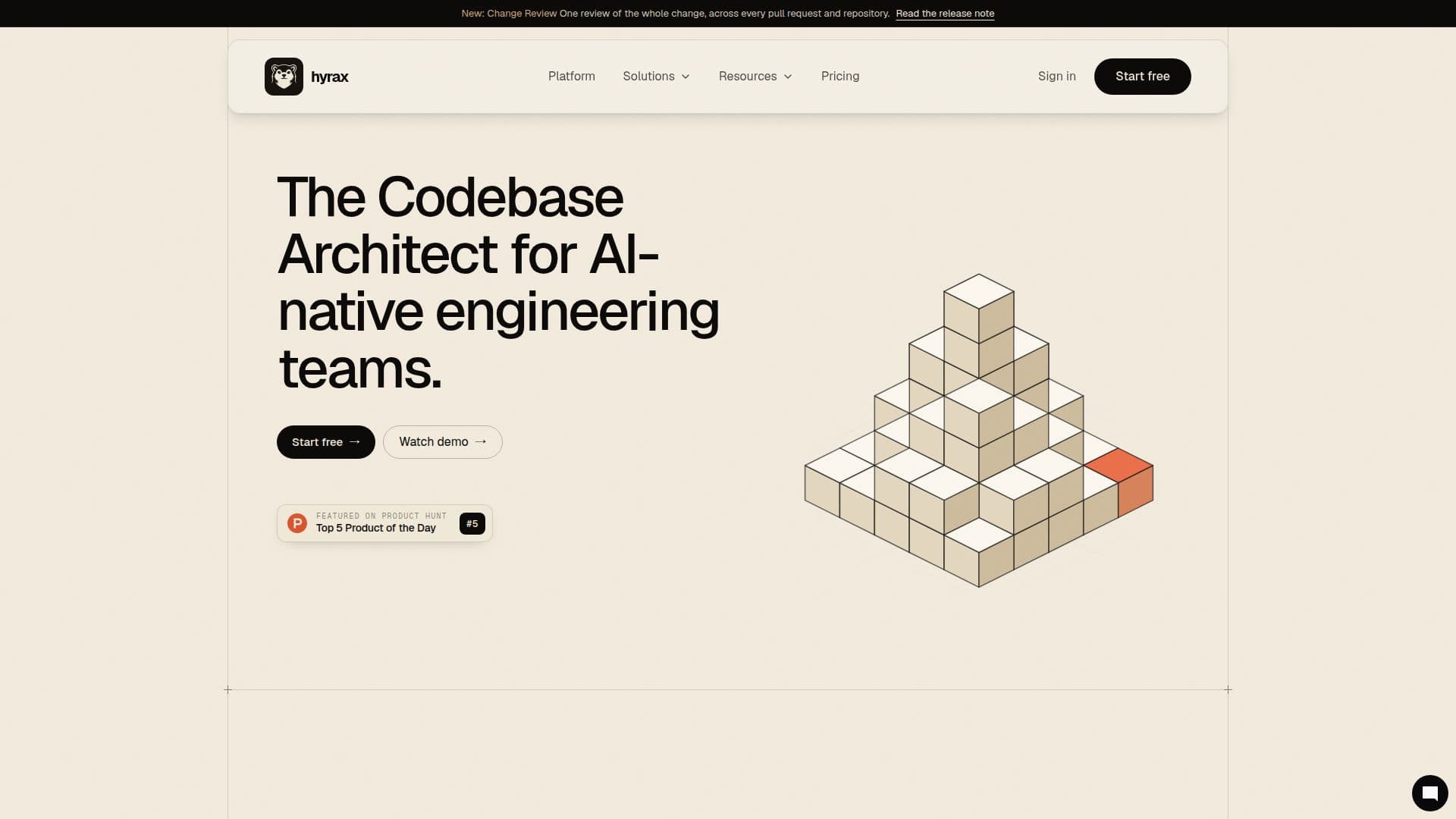Click the hyrax wordmark text
Viewport: 1456px width, 819px height.
(x=330, y=77)
